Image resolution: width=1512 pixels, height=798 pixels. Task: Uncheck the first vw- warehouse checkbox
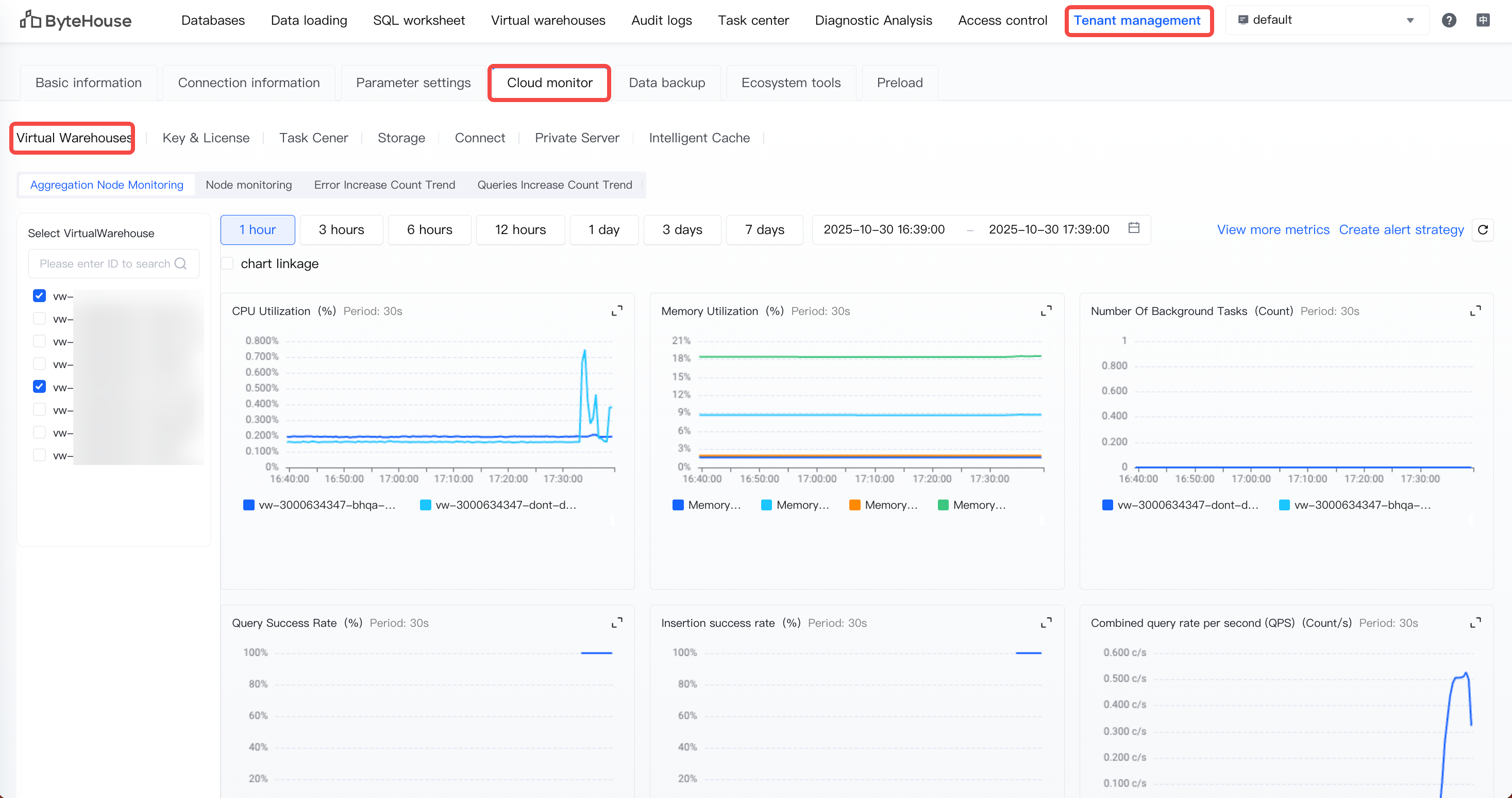[39, 296]
